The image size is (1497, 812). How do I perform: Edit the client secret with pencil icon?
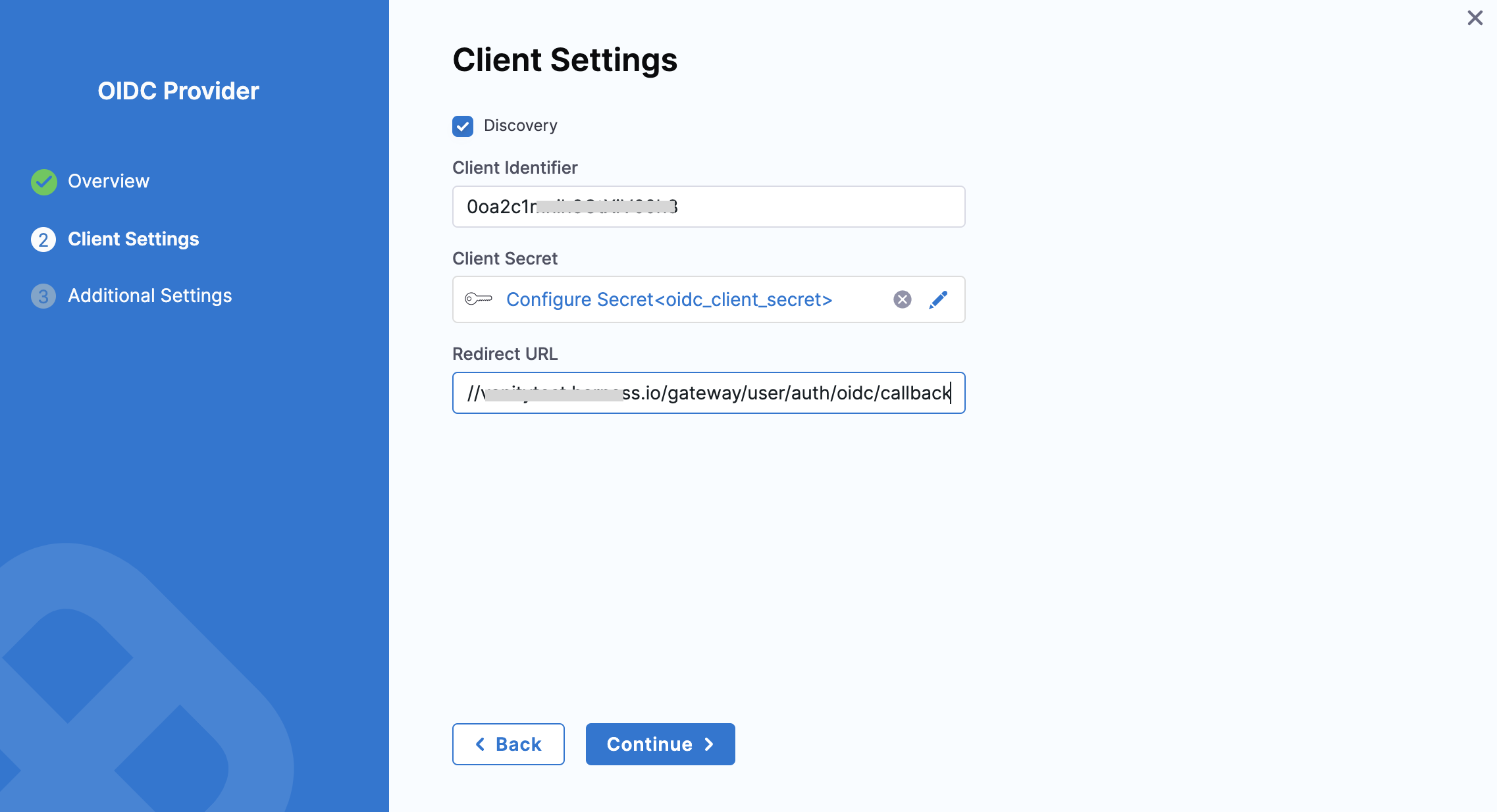[x=939, y=299]
